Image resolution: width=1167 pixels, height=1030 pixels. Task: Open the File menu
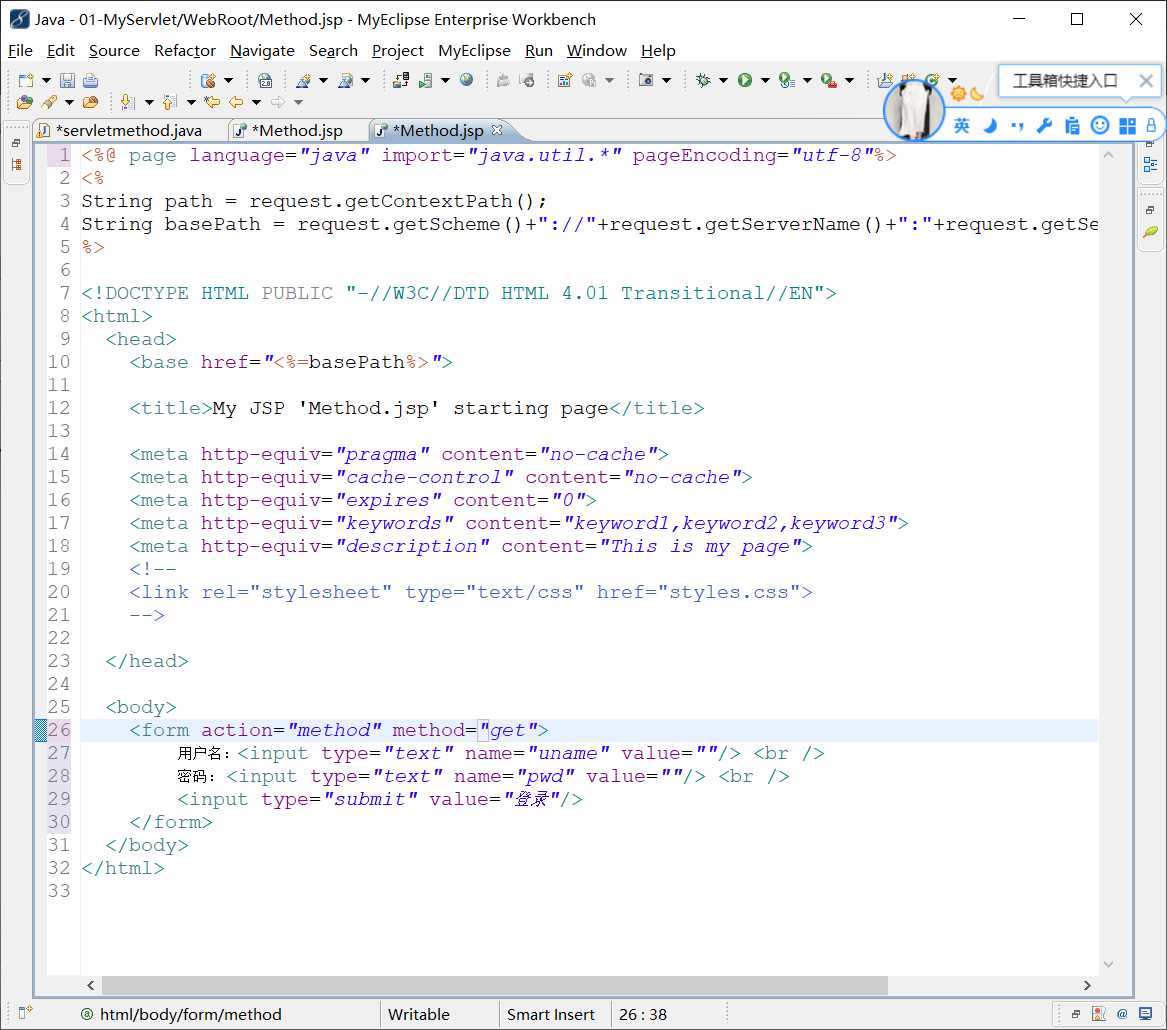[20, 51]
